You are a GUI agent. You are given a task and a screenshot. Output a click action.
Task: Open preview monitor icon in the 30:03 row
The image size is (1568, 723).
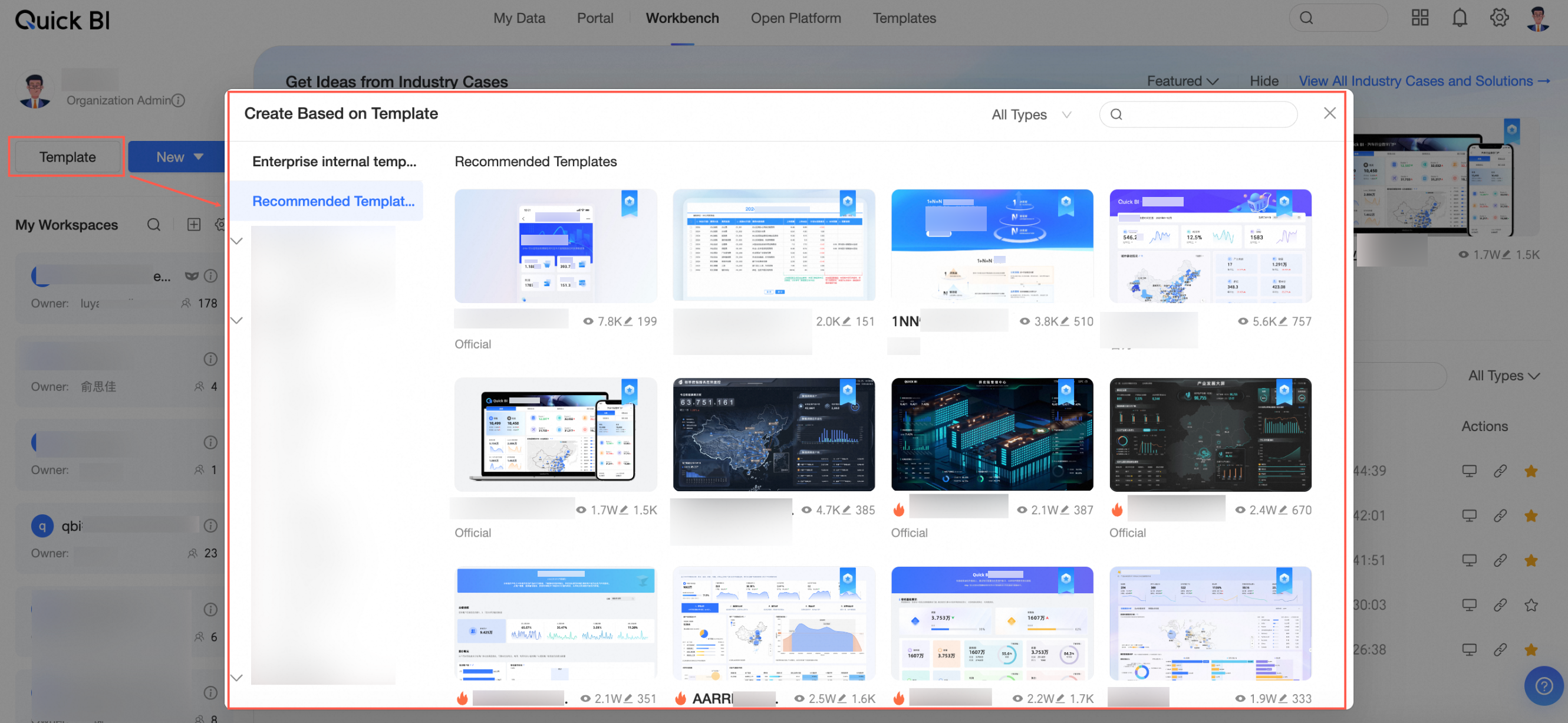[1470, 605]
